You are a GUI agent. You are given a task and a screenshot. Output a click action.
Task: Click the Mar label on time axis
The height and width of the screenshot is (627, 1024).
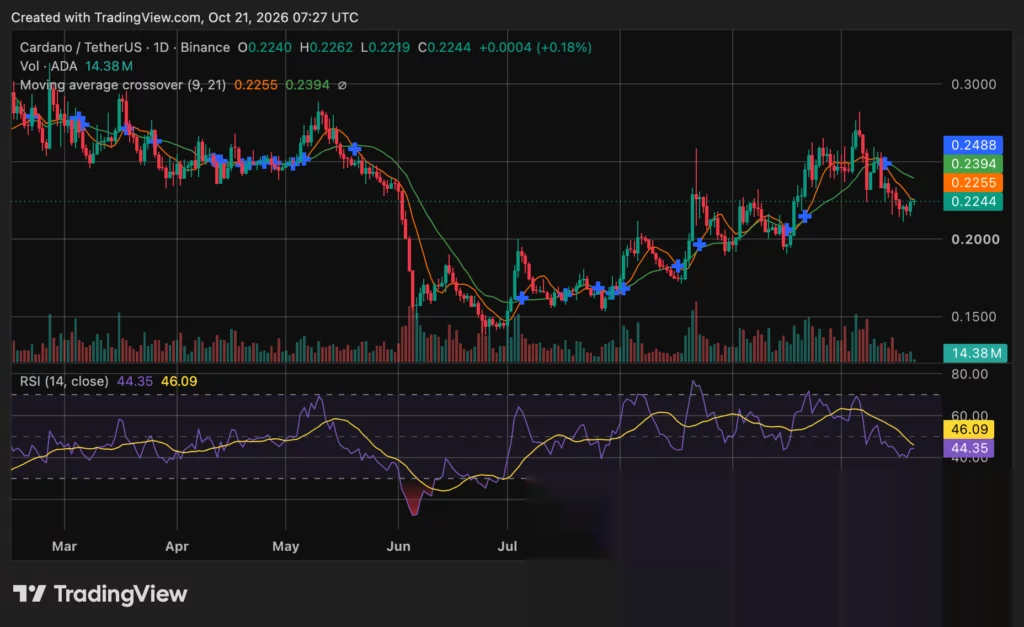tap(64, 546)
